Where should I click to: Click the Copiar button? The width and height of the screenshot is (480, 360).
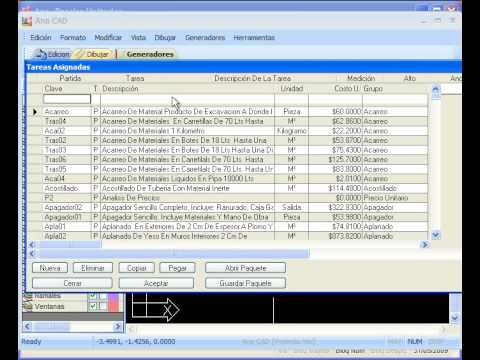tap(137, 268)
